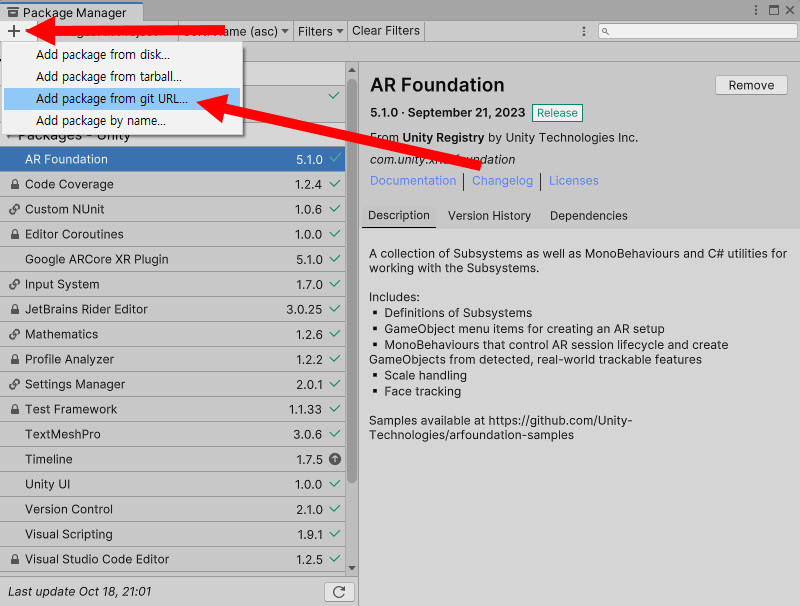Click the installed checkmark on Google ARCore row
This screenshot has height=606, width=800.
(335, 259)
